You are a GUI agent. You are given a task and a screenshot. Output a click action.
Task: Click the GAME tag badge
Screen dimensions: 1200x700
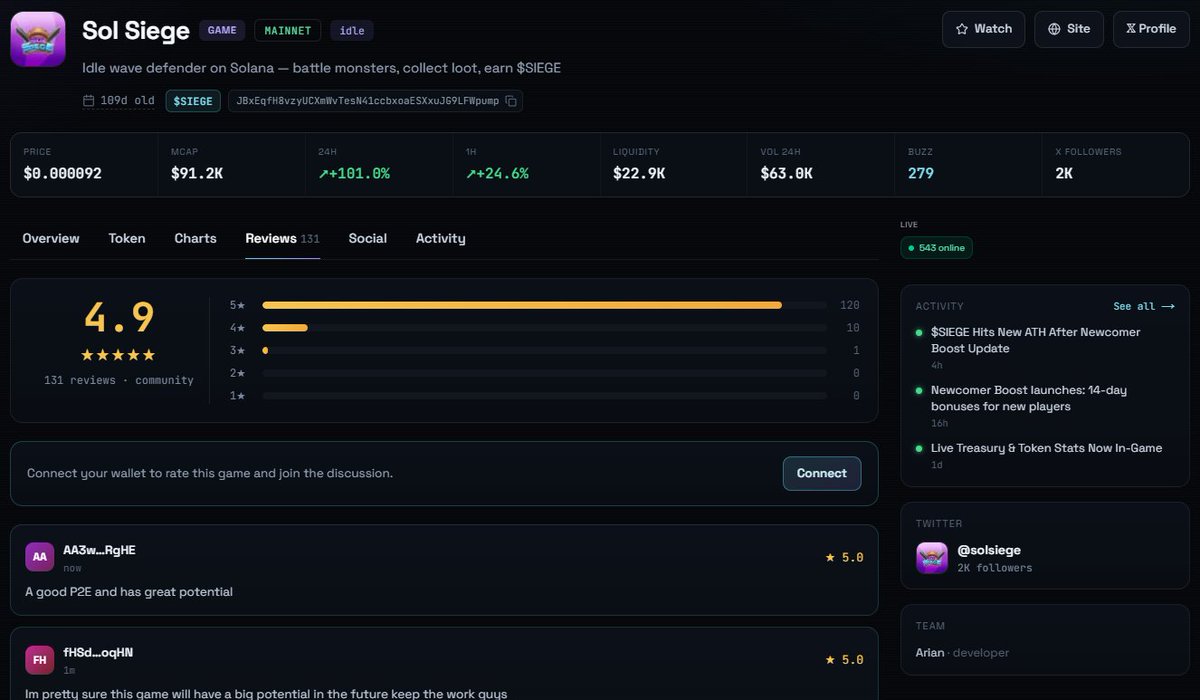(222, 30)
